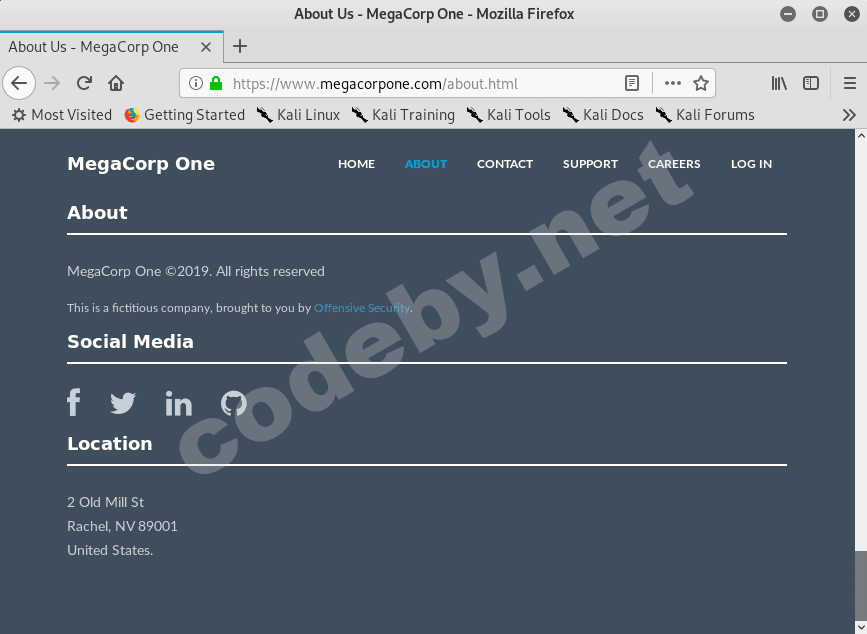Go back to the previous page
Viewport: 867px width, 634px height.
coord(19,83)
